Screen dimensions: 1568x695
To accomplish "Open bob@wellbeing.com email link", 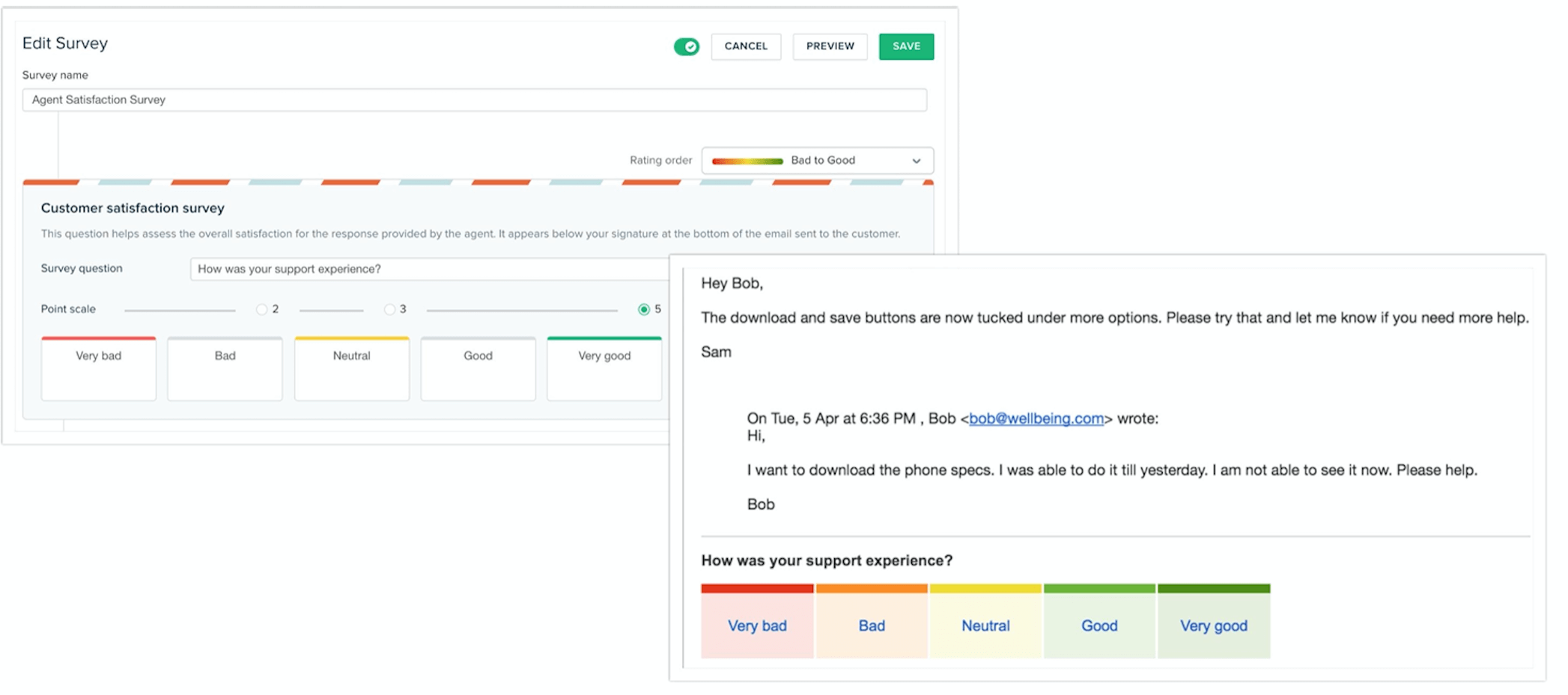I will (x=1036, y=419).
